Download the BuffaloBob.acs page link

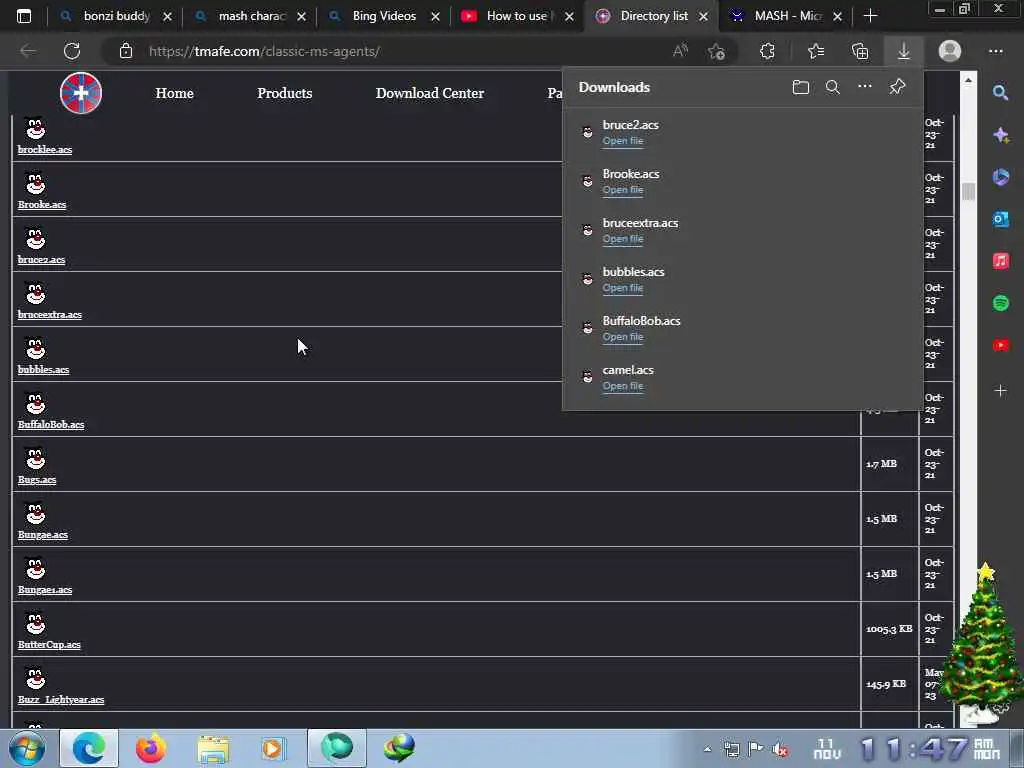coord(51,424)
